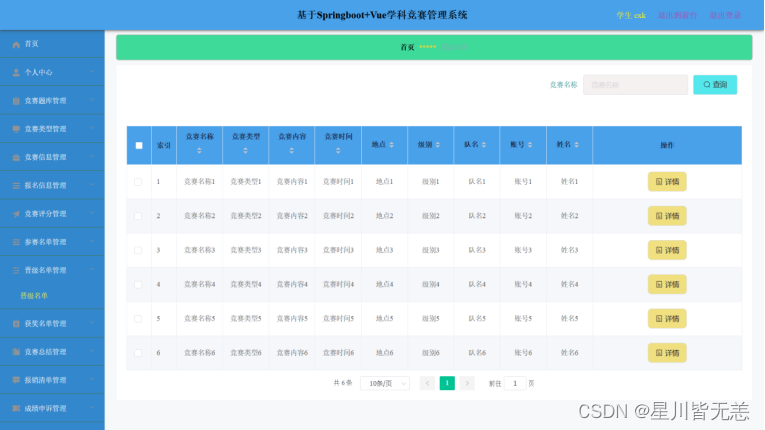Open 竞赛总结管理 menu item
Viewport: 765px width, 430px height.
point(52,352)
